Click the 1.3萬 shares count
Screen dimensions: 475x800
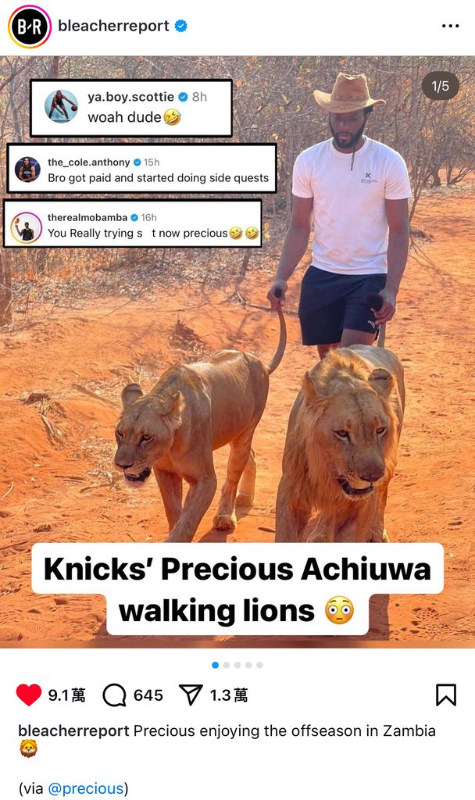coord(229,695)
